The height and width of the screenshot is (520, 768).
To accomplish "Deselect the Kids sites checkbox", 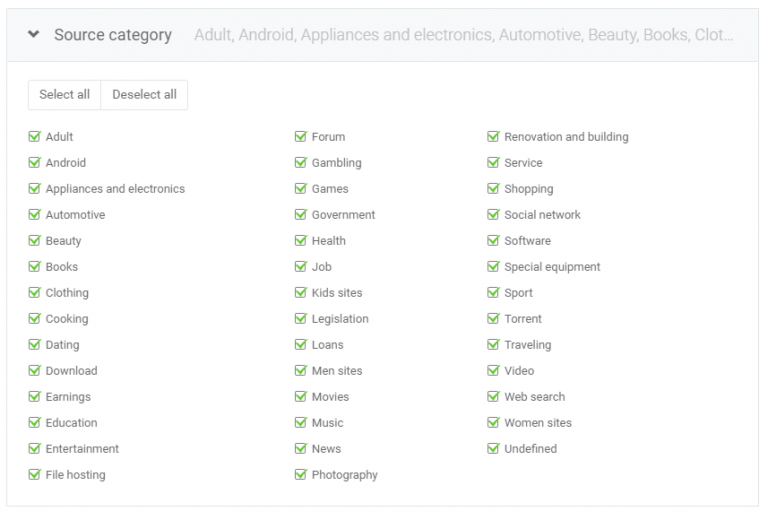I will 301,293.
